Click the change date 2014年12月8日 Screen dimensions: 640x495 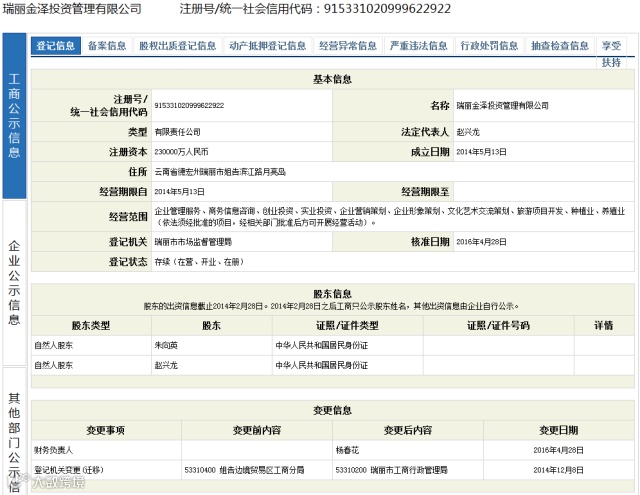558,470
